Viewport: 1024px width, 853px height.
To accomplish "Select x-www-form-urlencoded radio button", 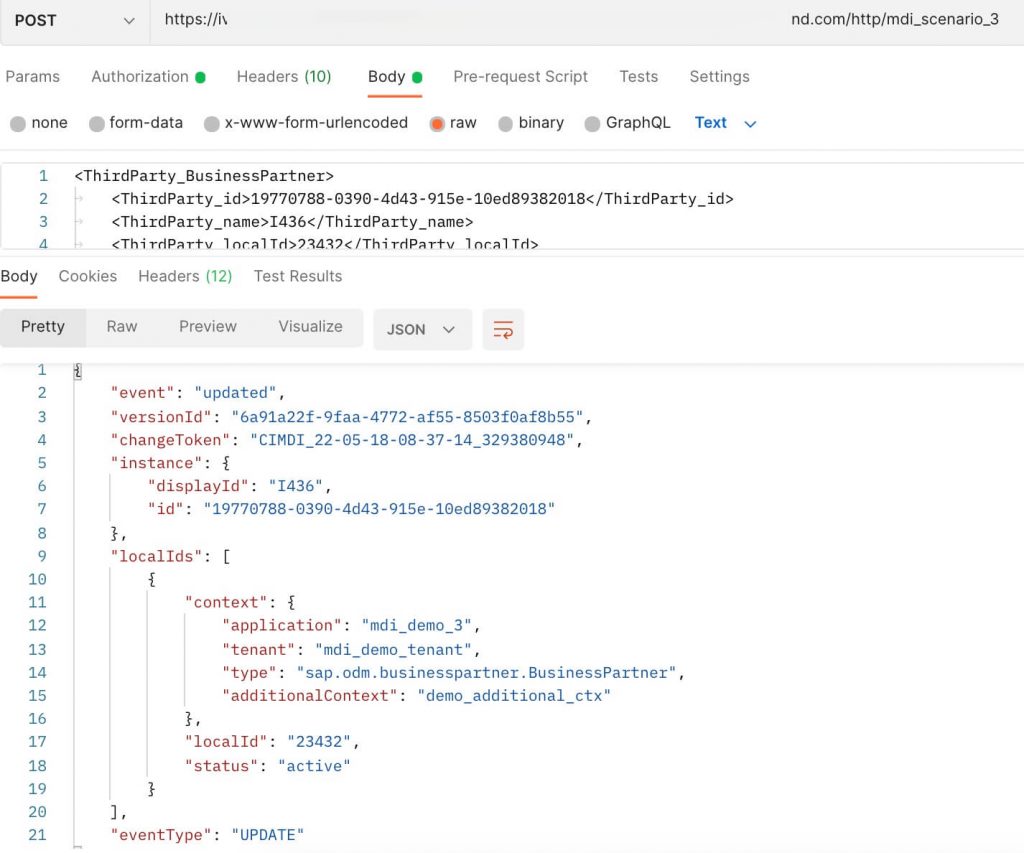I will tap(212, 123).
